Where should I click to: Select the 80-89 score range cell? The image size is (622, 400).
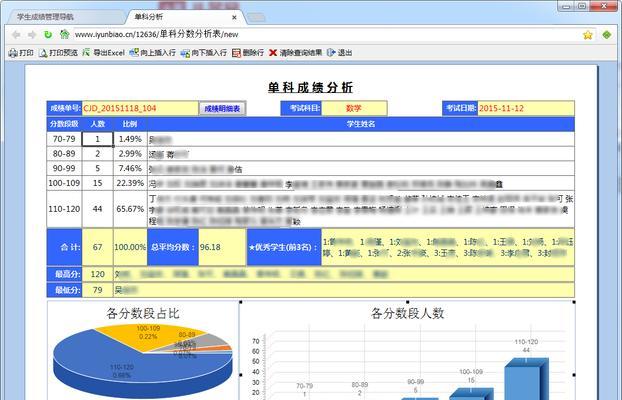(64, 154)
